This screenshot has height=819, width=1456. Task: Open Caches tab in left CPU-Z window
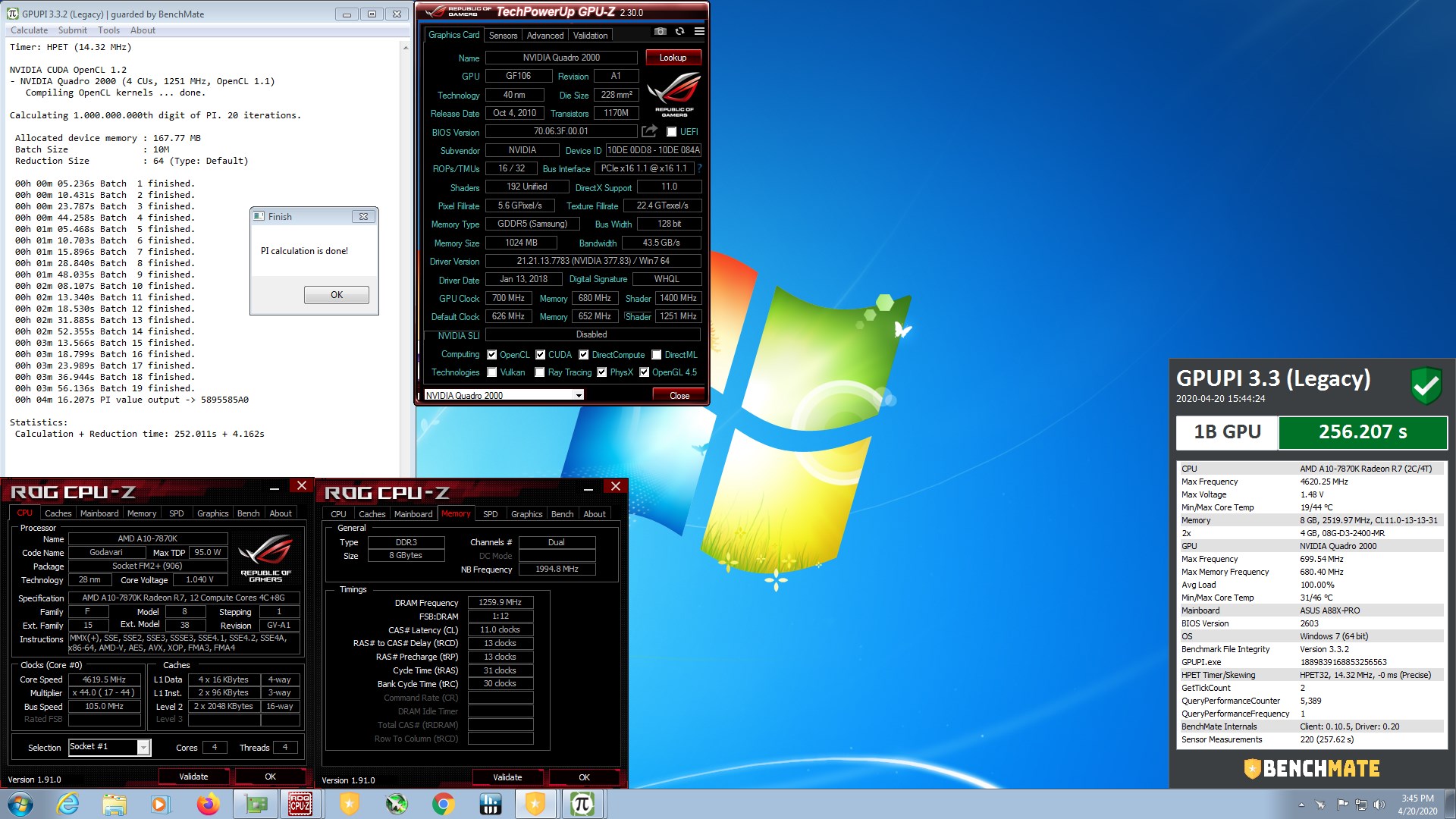tap(58, 513)
